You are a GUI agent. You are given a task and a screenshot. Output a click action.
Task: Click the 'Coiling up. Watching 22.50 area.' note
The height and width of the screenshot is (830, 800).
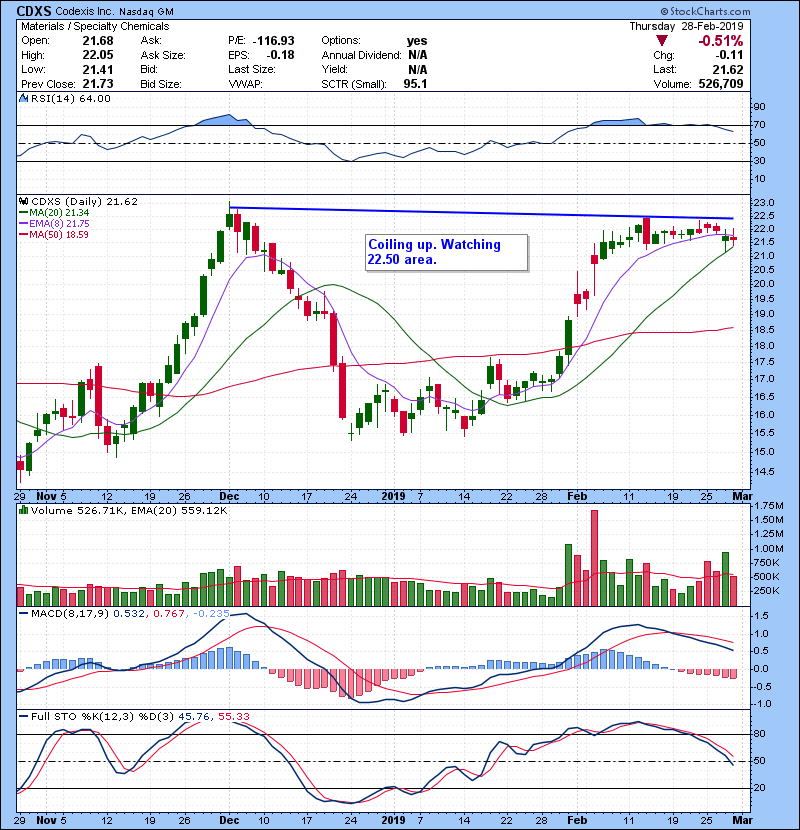pyautogui.click(x=446, y=252)
